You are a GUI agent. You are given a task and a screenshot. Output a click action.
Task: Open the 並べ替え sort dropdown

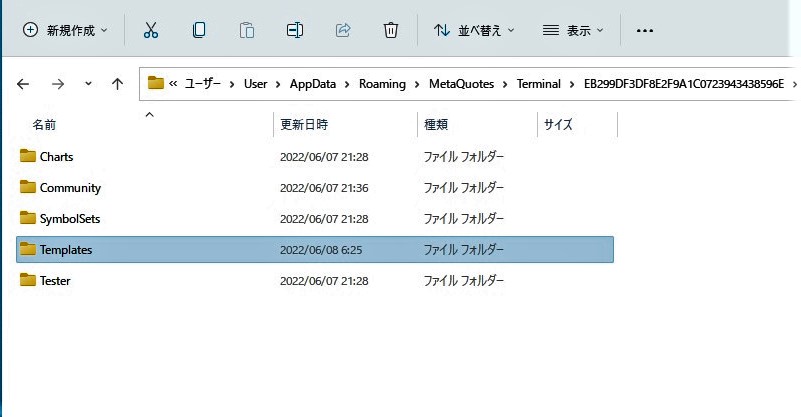point(474,30)
